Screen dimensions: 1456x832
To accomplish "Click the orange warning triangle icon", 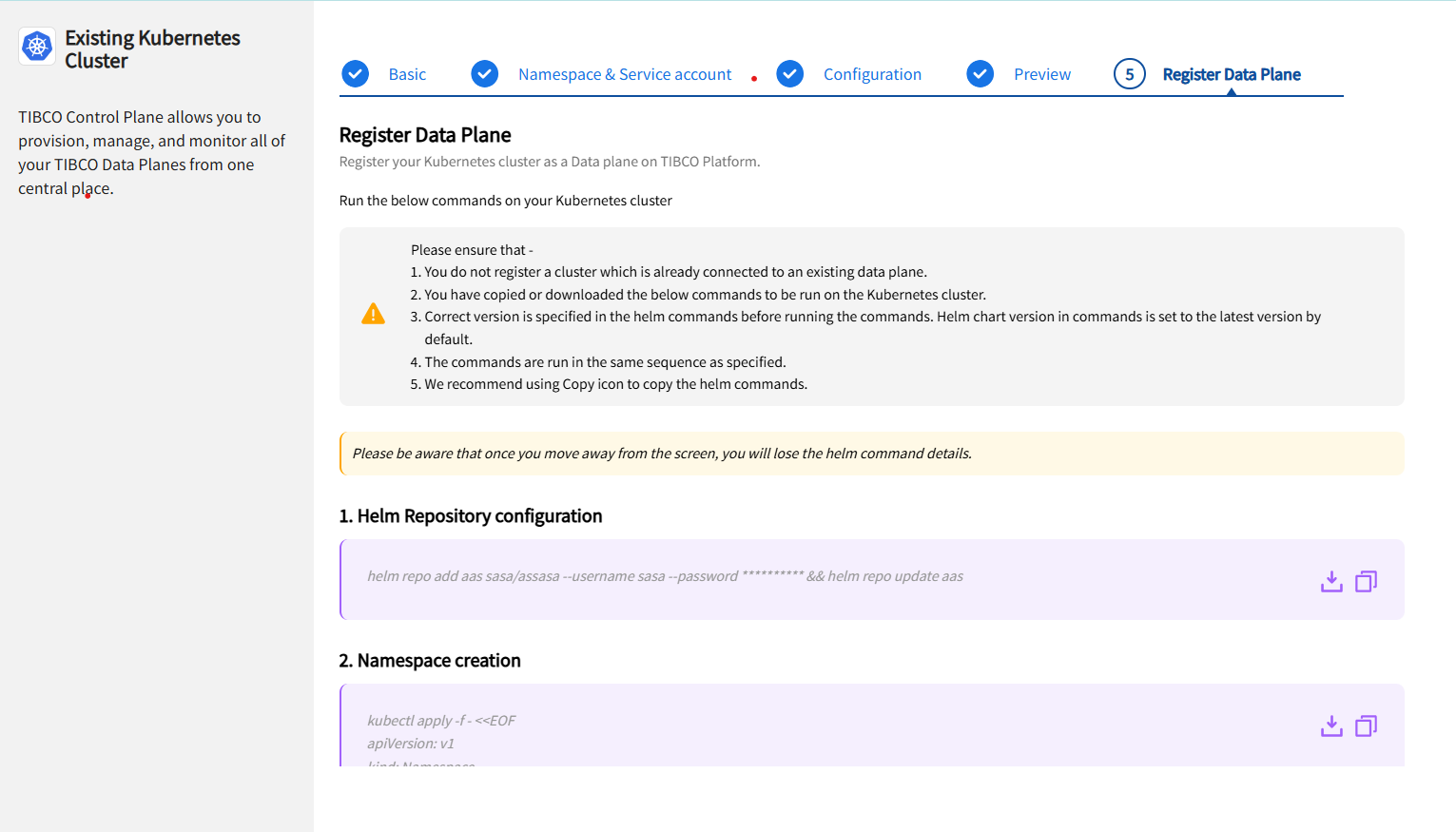I will click(x=374, y=315).
